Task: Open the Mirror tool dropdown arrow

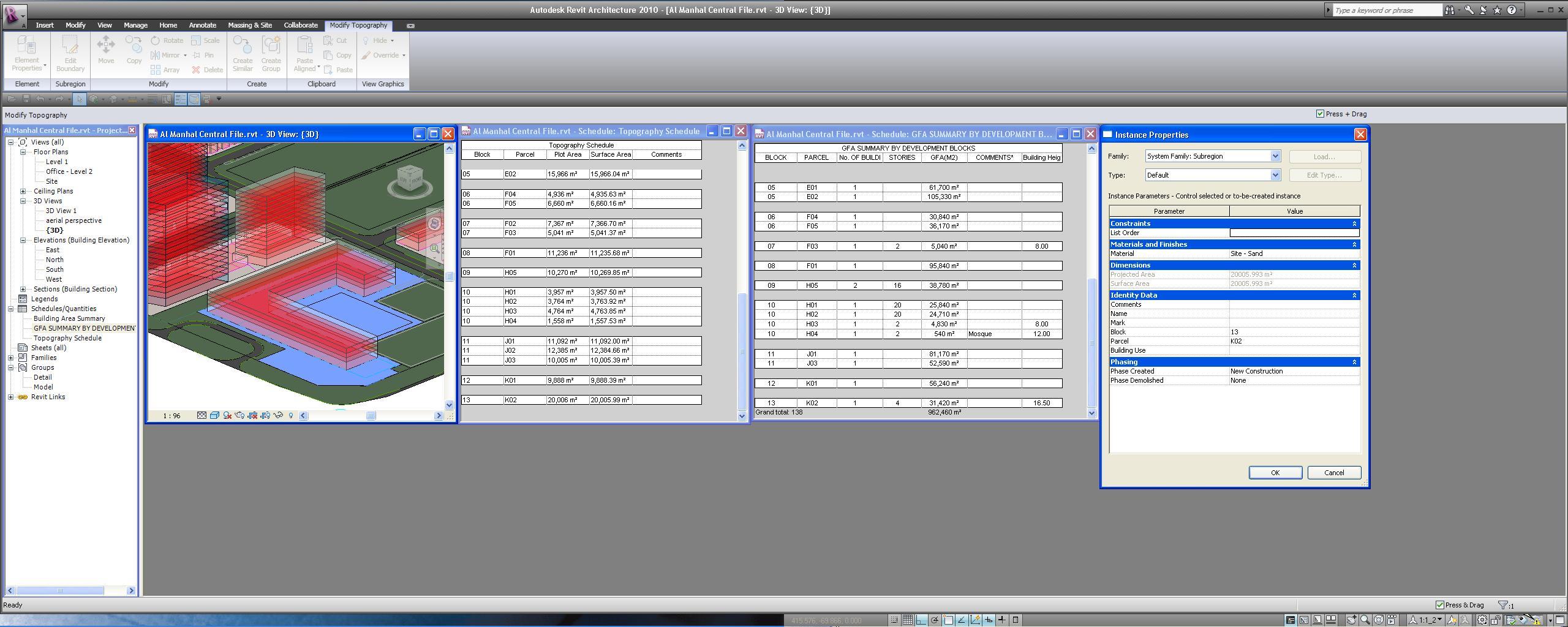Action: (x=185, y=55)
